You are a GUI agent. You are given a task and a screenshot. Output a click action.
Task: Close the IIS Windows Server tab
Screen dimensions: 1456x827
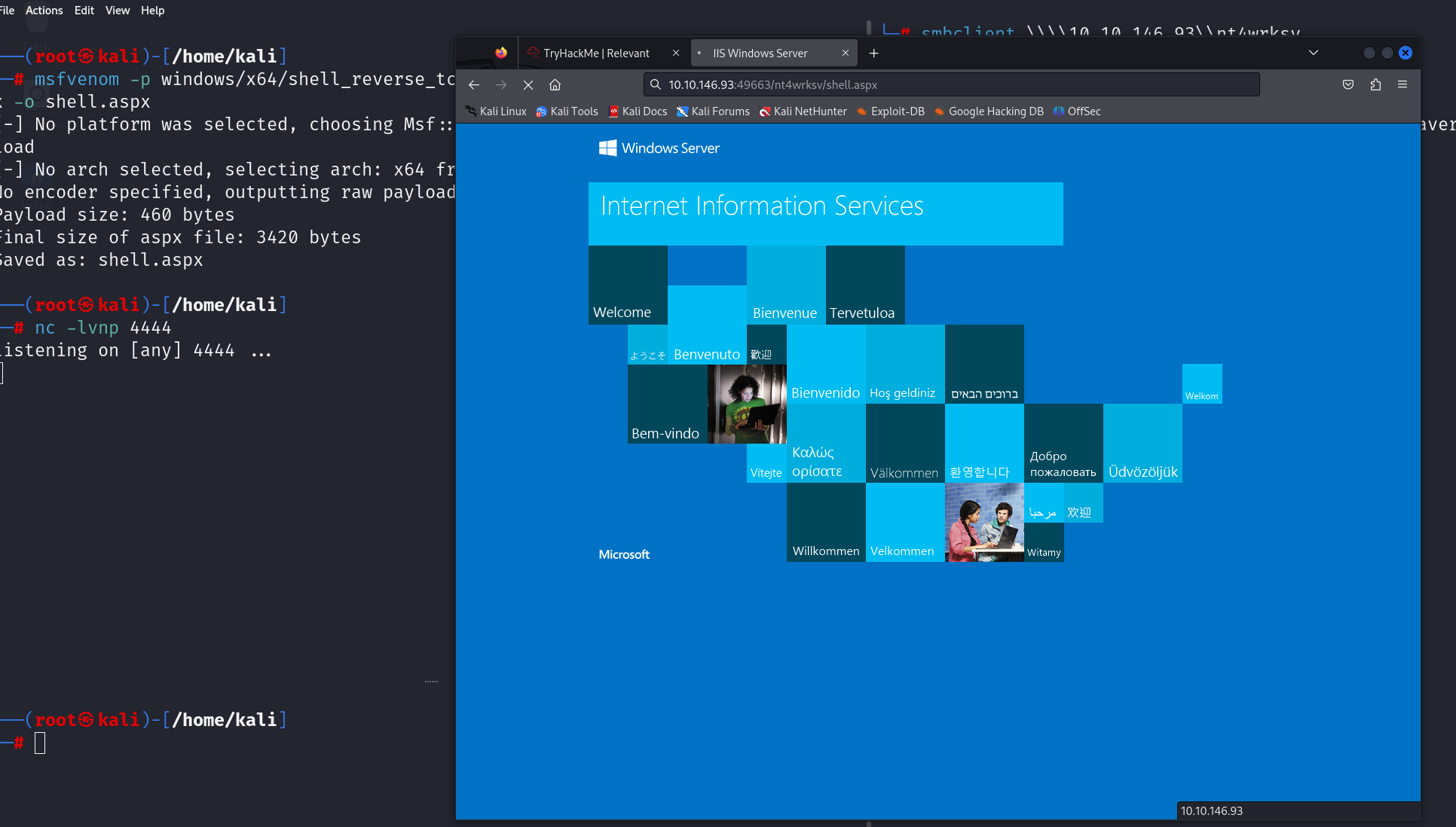click(846, 53)
